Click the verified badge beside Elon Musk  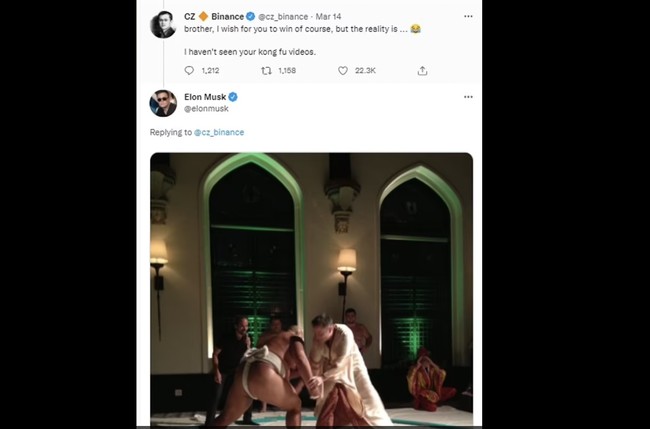[236, 97]
